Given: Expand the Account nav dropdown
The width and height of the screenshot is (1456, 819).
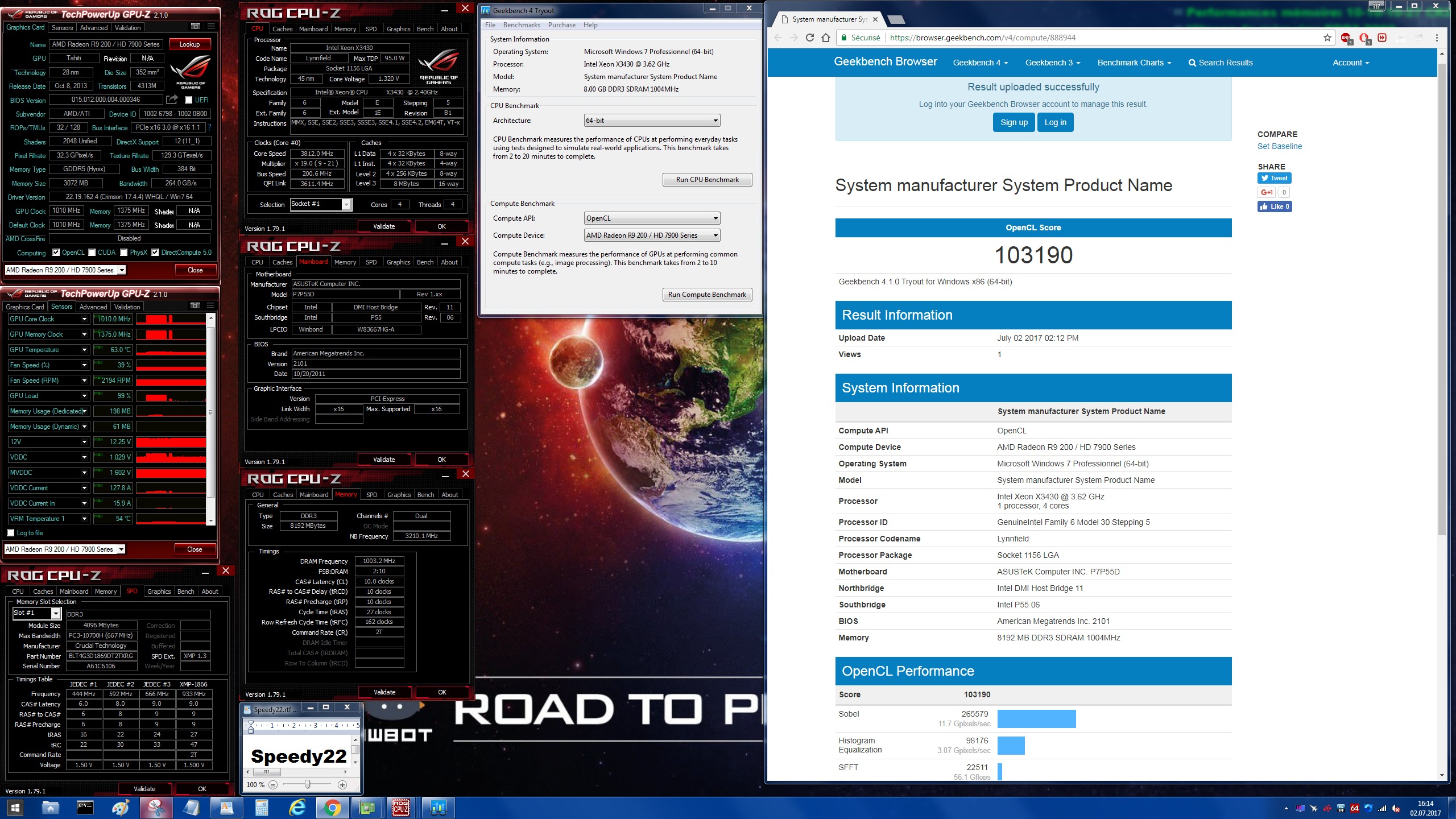Looking at the screenshot, I should click(x=1351, y=63).
